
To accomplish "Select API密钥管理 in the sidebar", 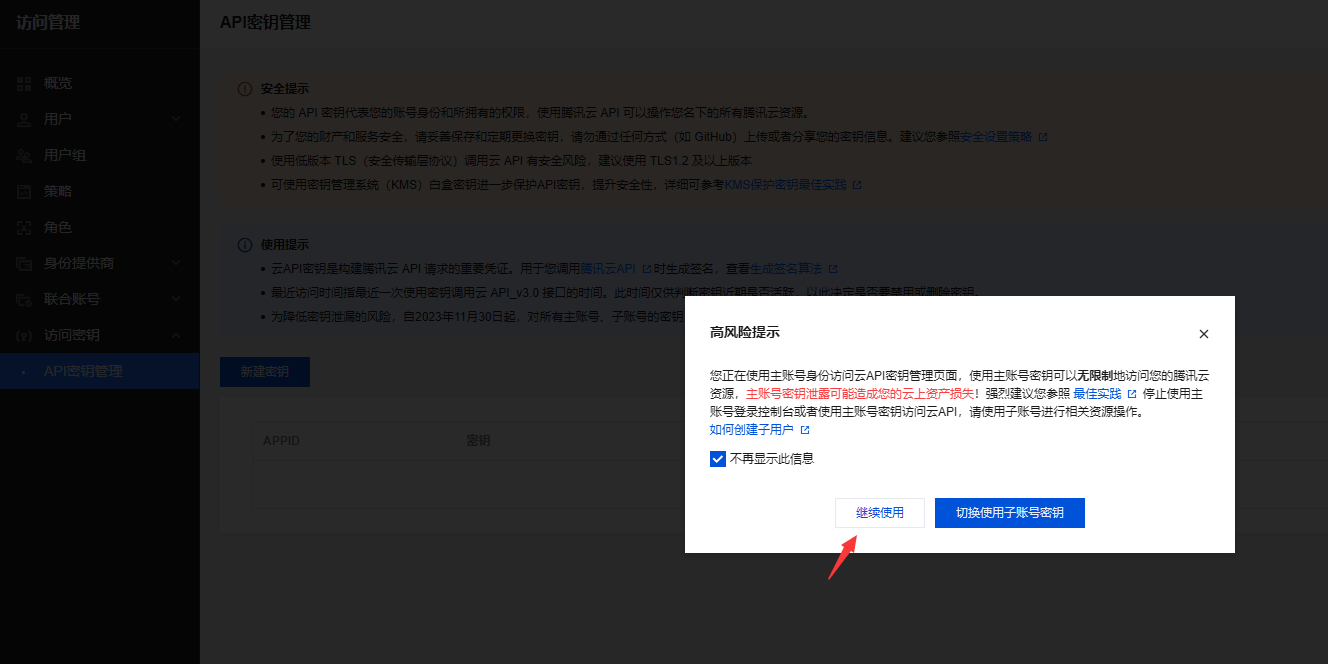I will pyautogui.click(x=100, y=371).
